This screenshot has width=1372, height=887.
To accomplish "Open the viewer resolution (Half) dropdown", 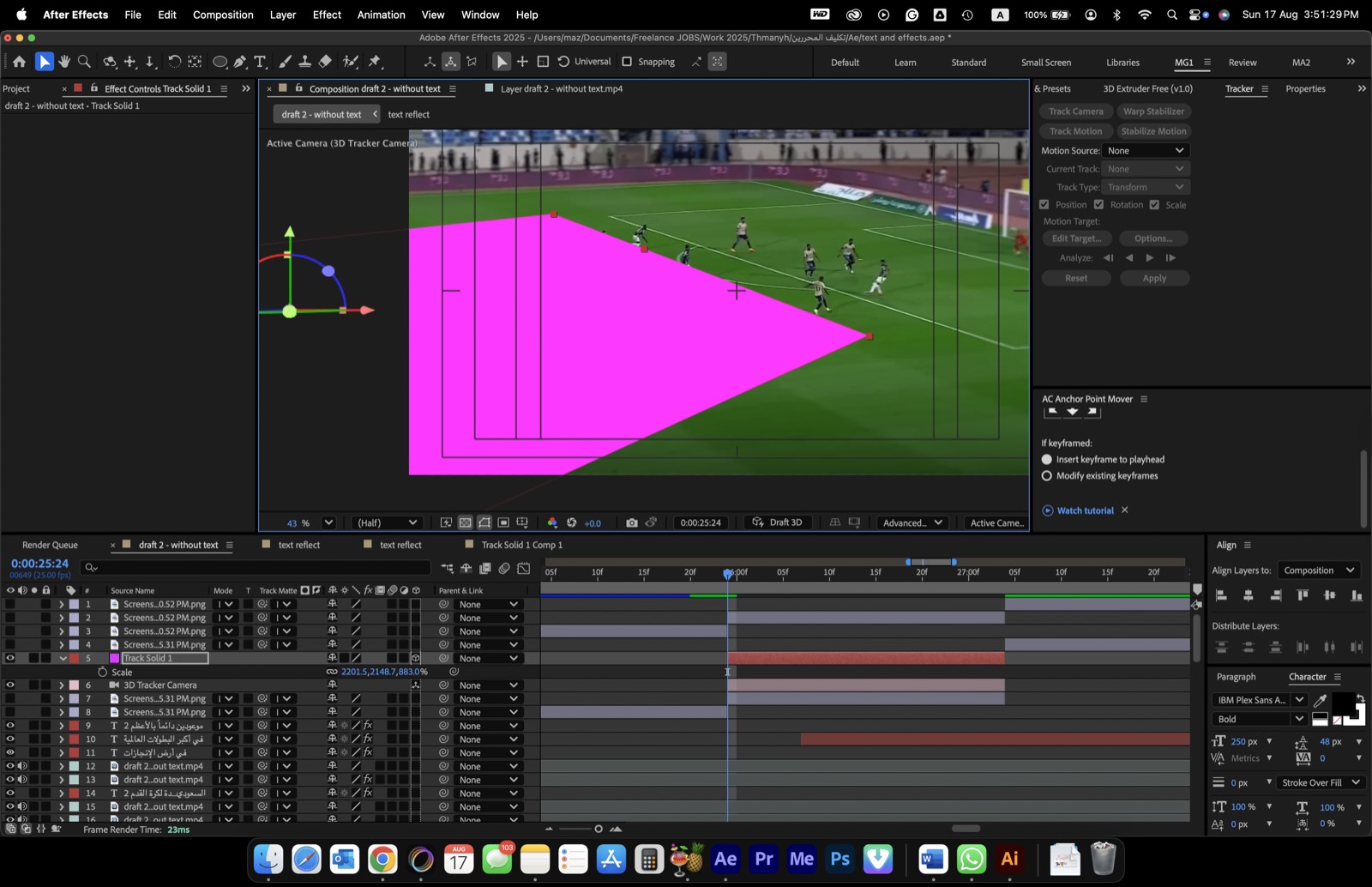I will pos(386,522).
